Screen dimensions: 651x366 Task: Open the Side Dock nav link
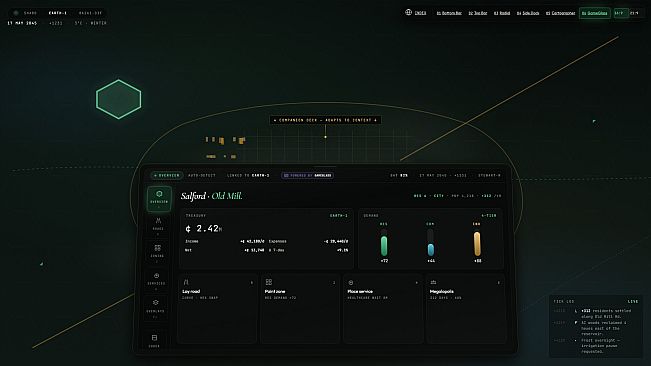[528, 13]
